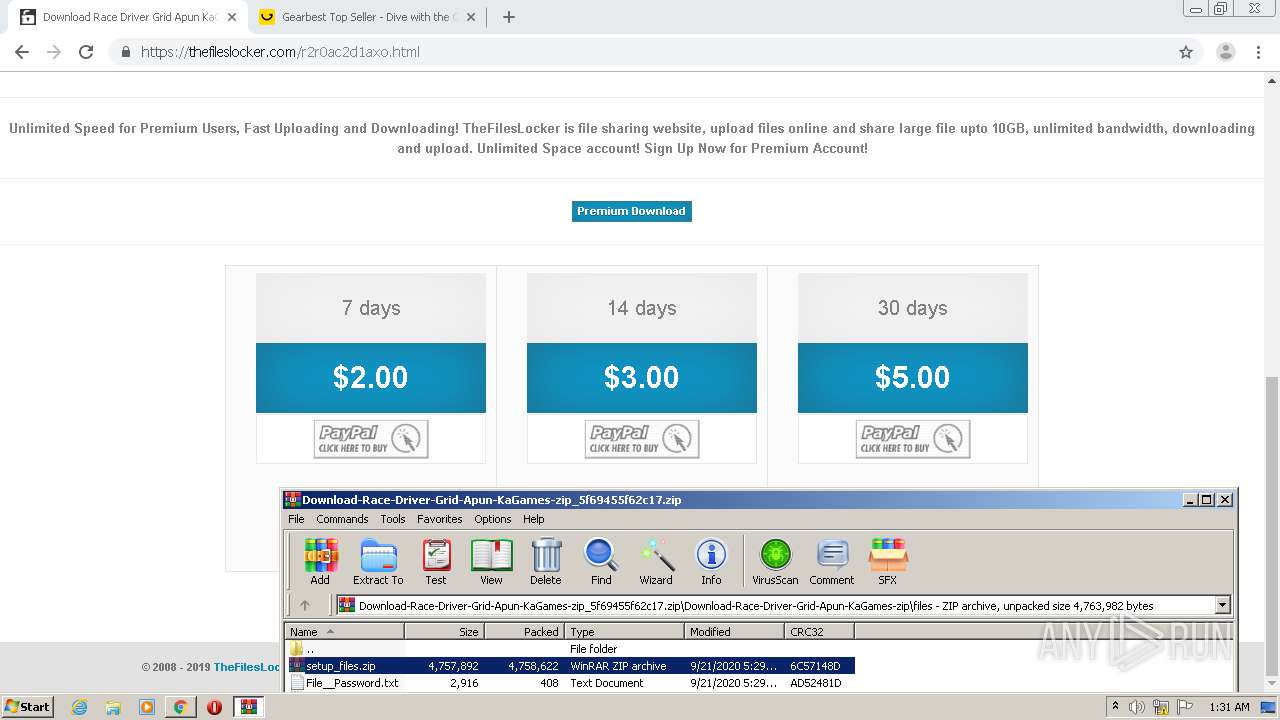Viewport: 1280px width, 720px height.
Task: Select File__Password.txt in WinRAR list
Action: (571, 683)
